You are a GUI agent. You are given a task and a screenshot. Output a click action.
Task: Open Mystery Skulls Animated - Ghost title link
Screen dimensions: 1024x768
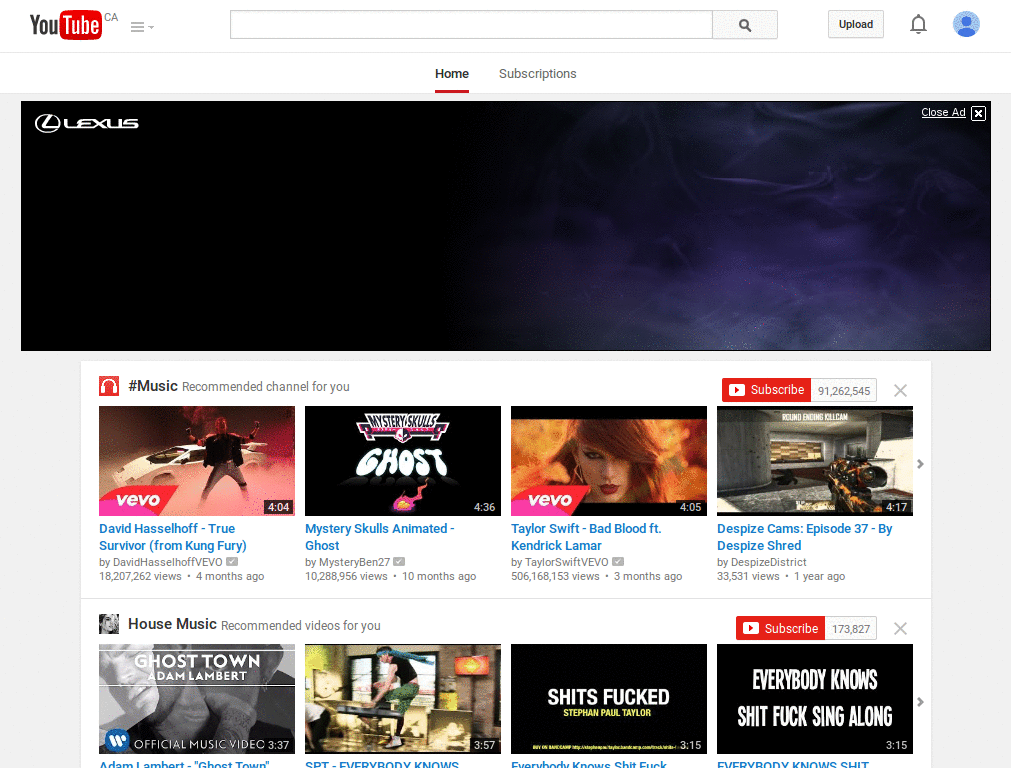380,537
